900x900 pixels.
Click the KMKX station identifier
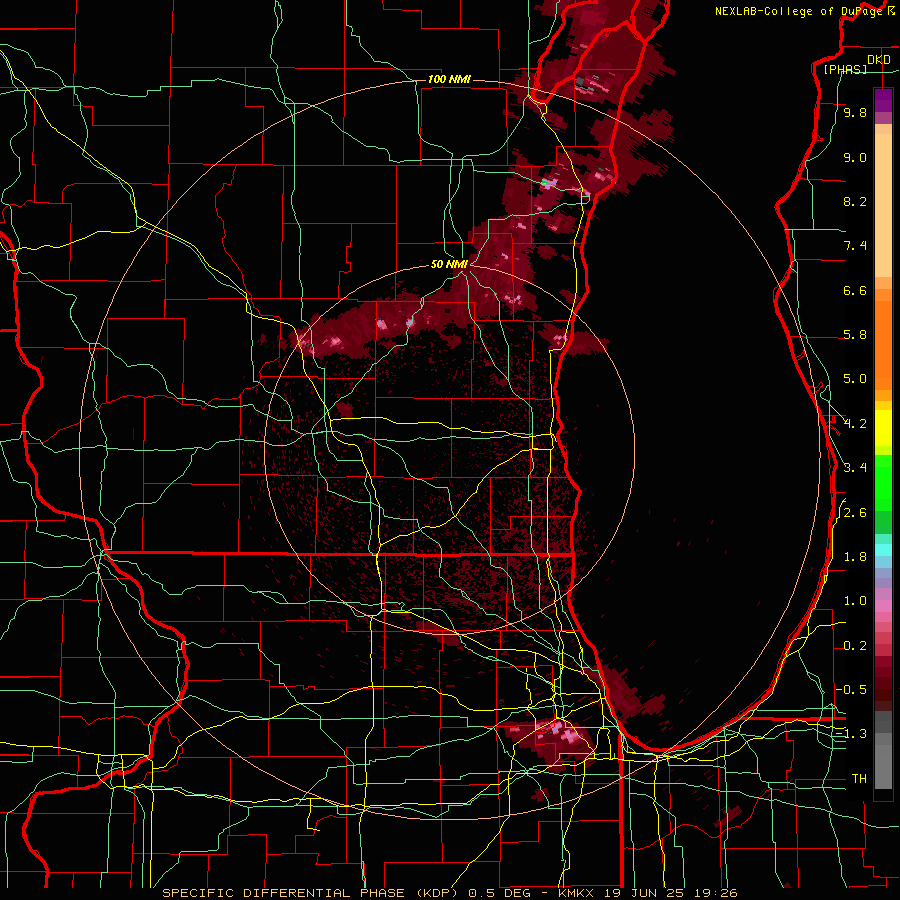577,893
